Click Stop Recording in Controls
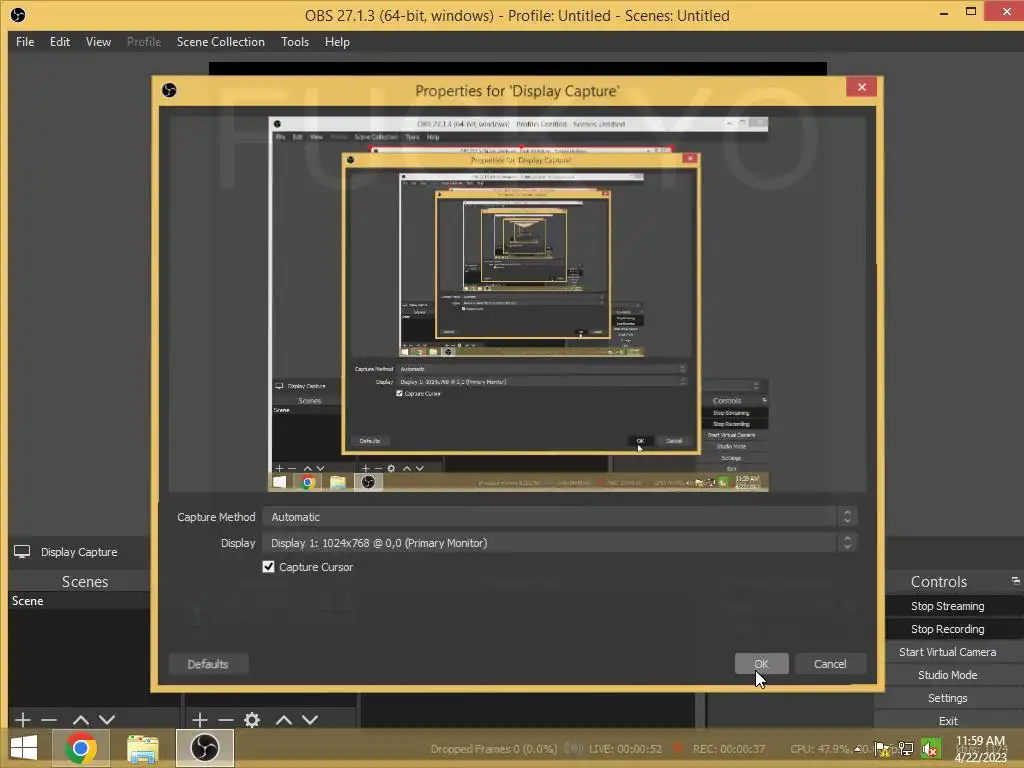The width and height of the screenshot is (1024, 768). [x=948, y=629]
